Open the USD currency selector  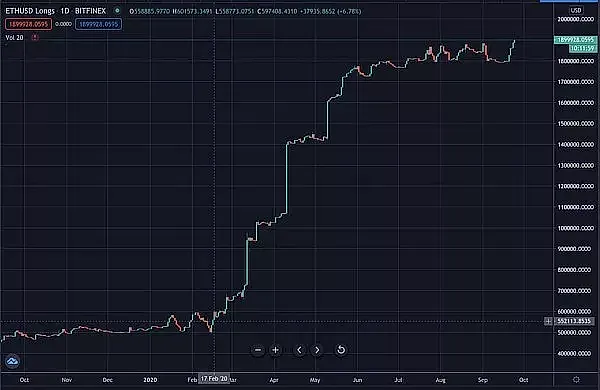576,10
